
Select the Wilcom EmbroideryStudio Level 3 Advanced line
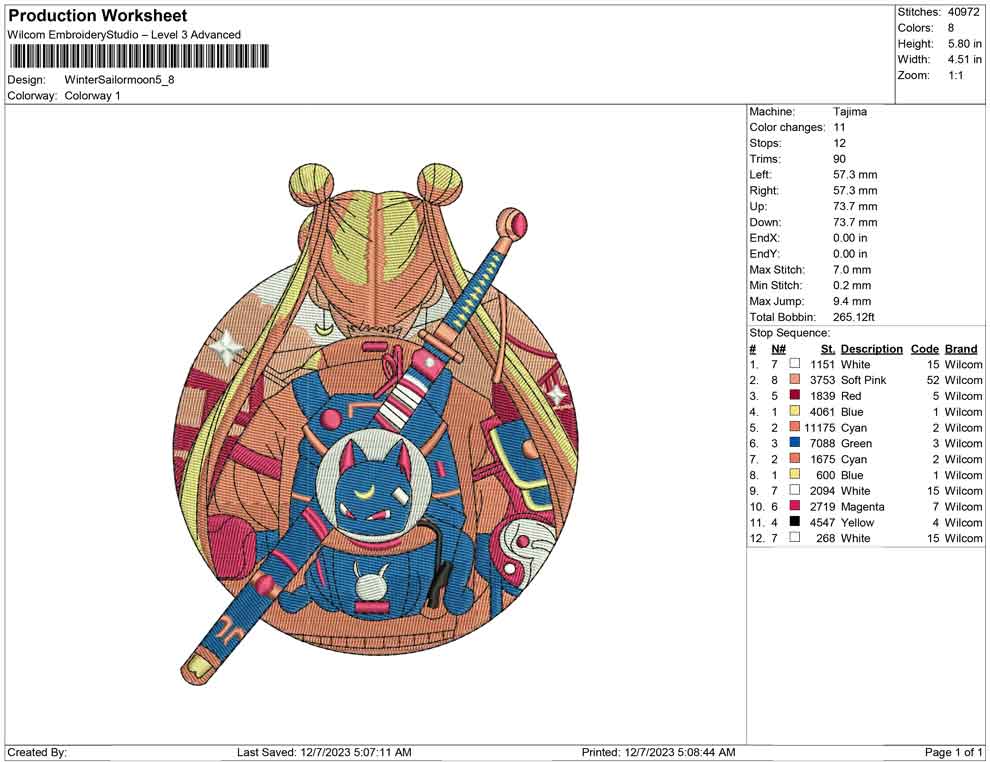pyautogui.click(x=124, y=35)
